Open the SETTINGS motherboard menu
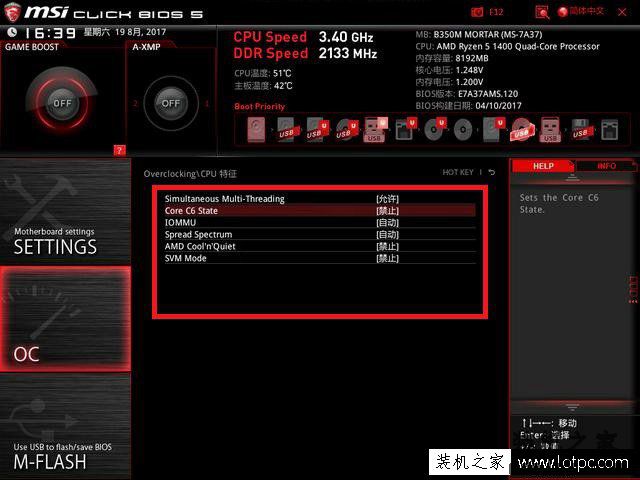Viewport: 640px width, 480px height. (65, 211)
